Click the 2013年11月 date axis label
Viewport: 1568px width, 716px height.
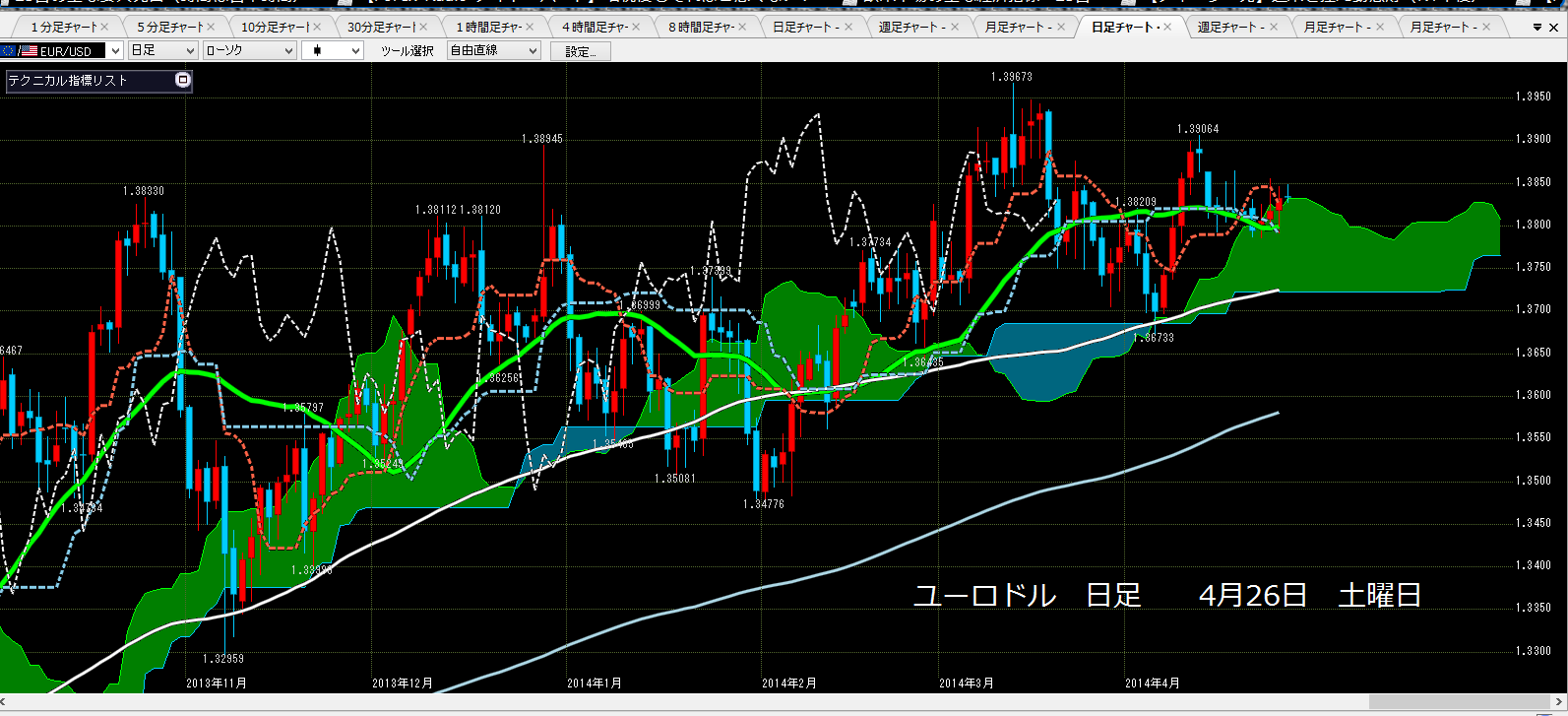coord(217,683)
